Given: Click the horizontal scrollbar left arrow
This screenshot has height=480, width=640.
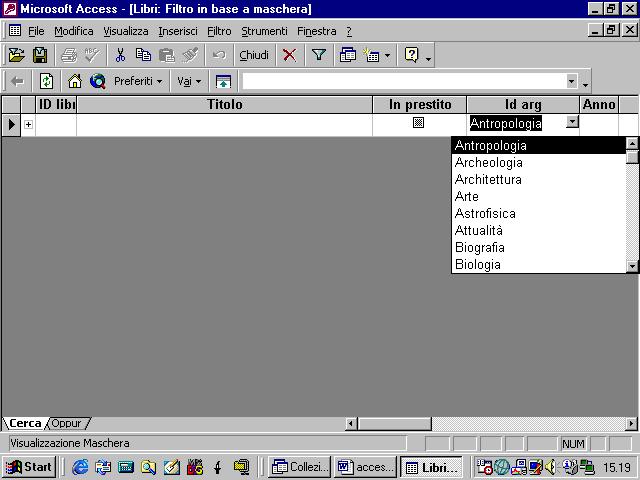Looking at the screenshot, I should [351, 424].
